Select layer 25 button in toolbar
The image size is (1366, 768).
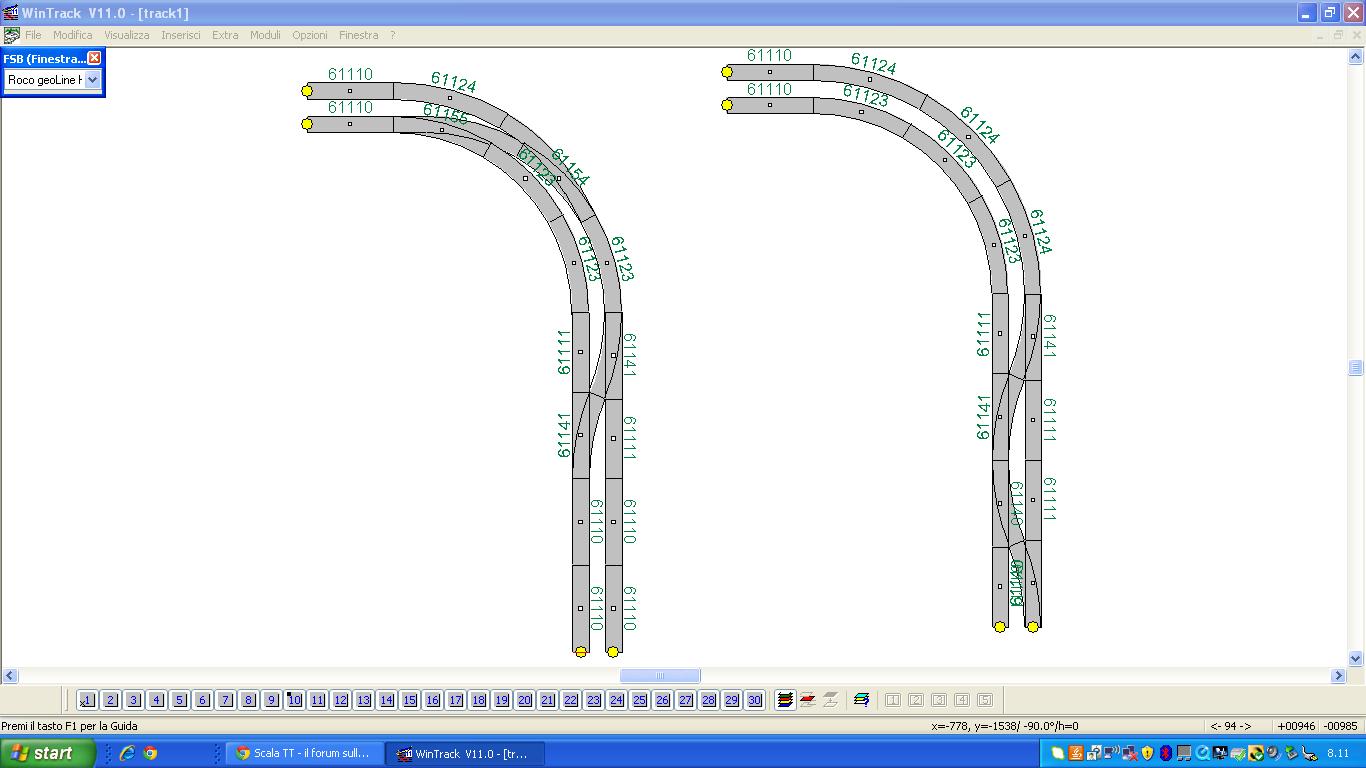(639, 700)
